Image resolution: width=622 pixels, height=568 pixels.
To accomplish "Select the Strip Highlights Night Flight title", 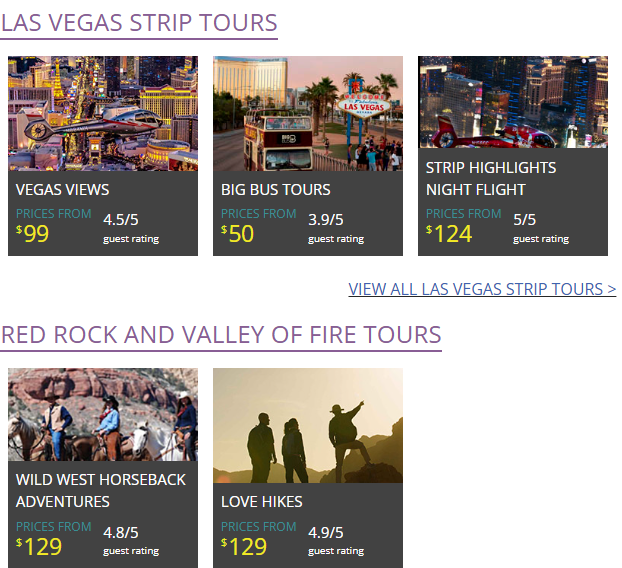I will (491, 178).
